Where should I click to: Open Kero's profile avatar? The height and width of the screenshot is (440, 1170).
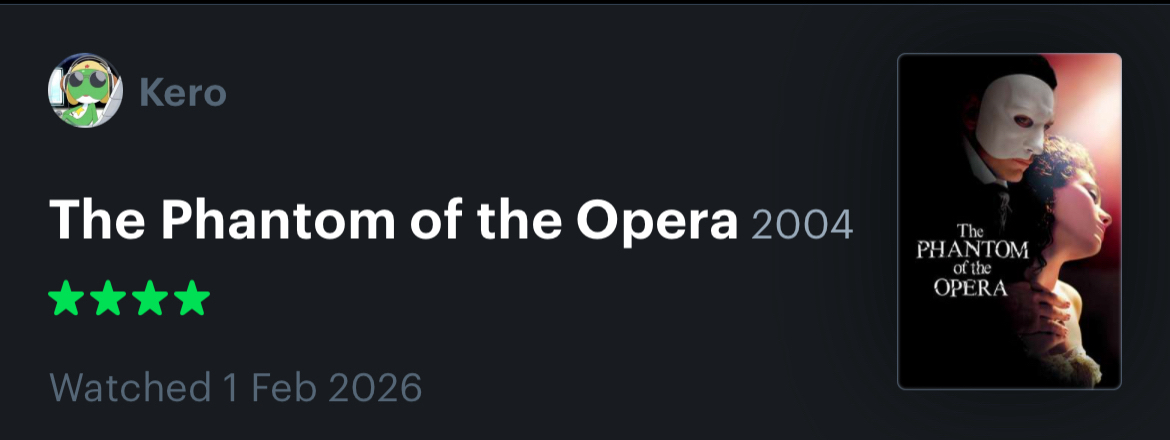point(85,93)
